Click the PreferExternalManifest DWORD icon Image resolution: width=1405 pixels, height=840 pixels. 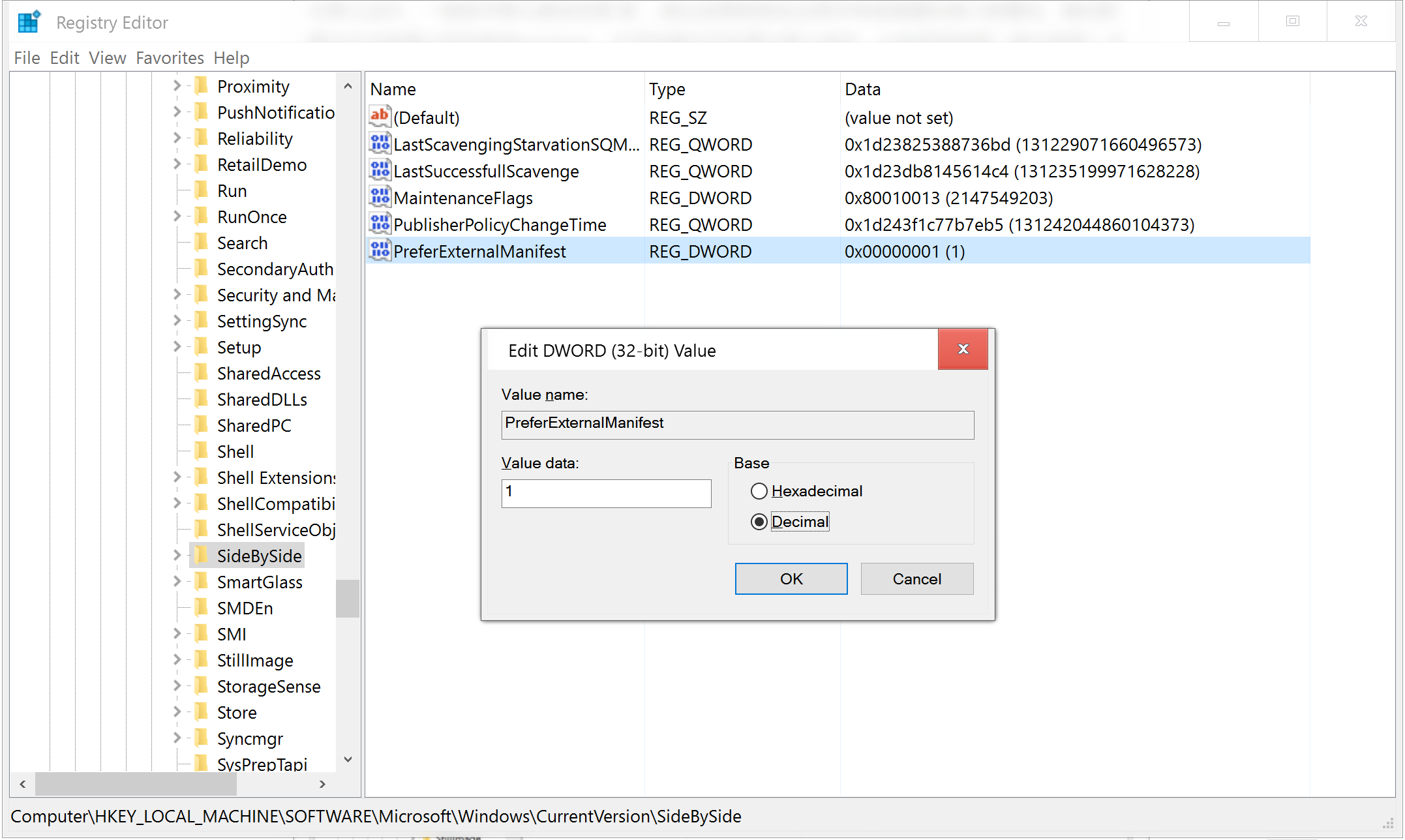(x=380, y=250)
